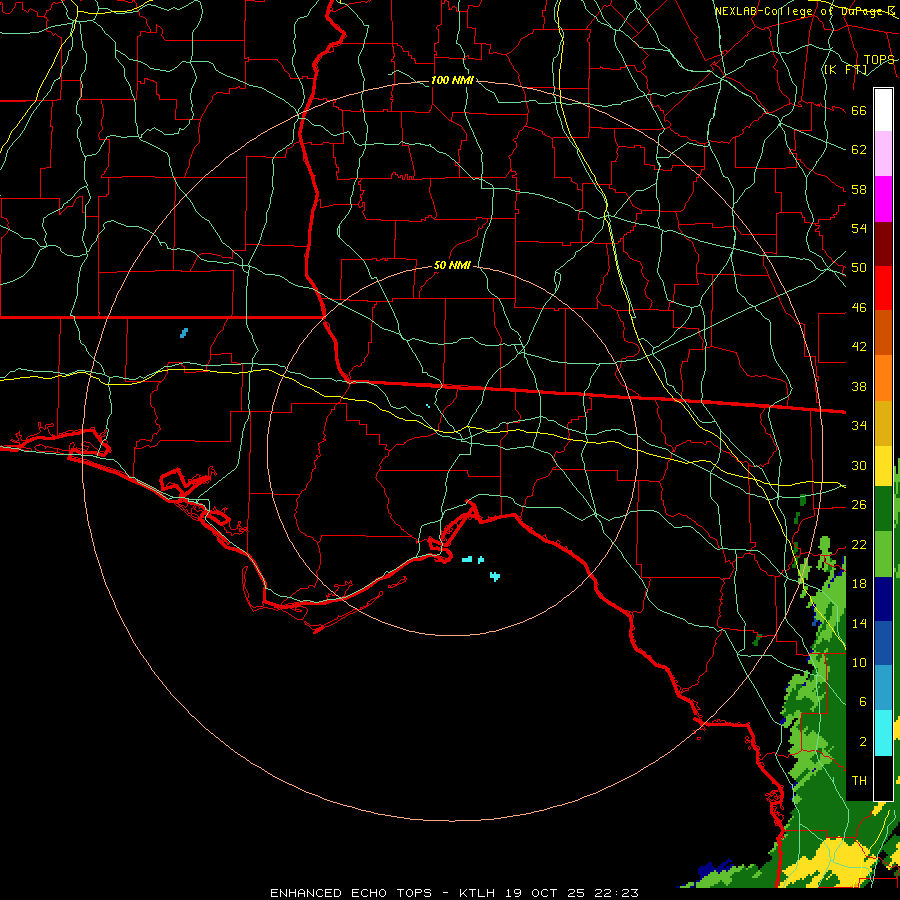
Task: Click the NEXLAB-College of DuPage label
Action: pyautogui.click(x=805, y=11)
